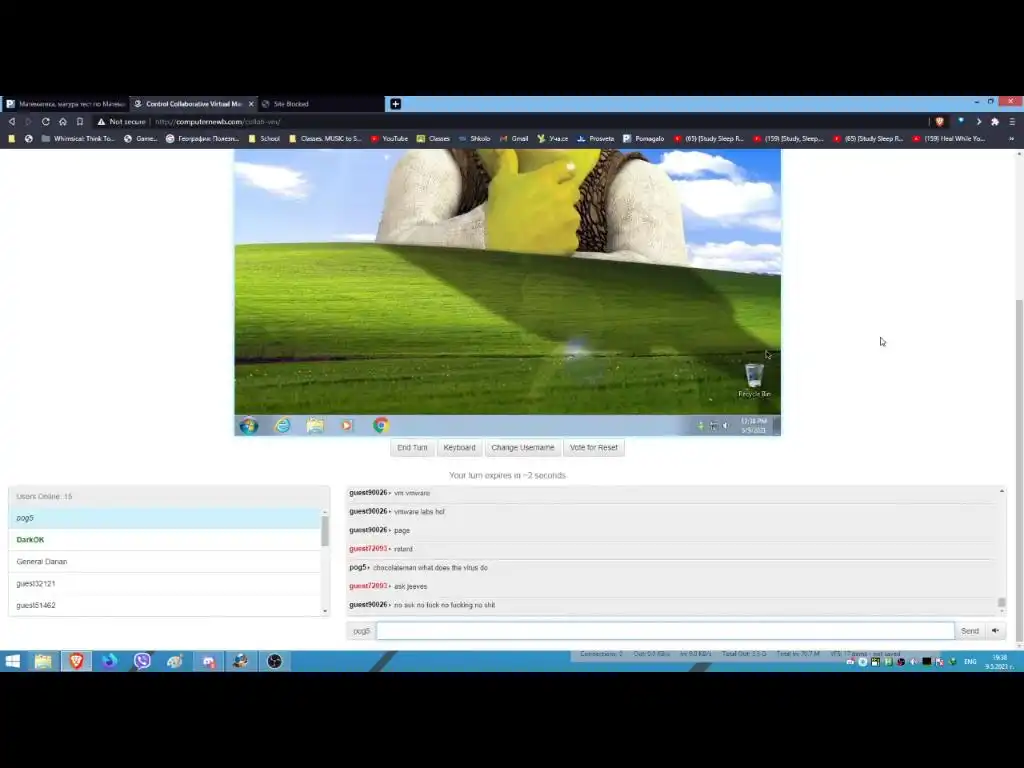
Task: Click pog5's message about chocolateman virus
Action: [x=430, y=568]
